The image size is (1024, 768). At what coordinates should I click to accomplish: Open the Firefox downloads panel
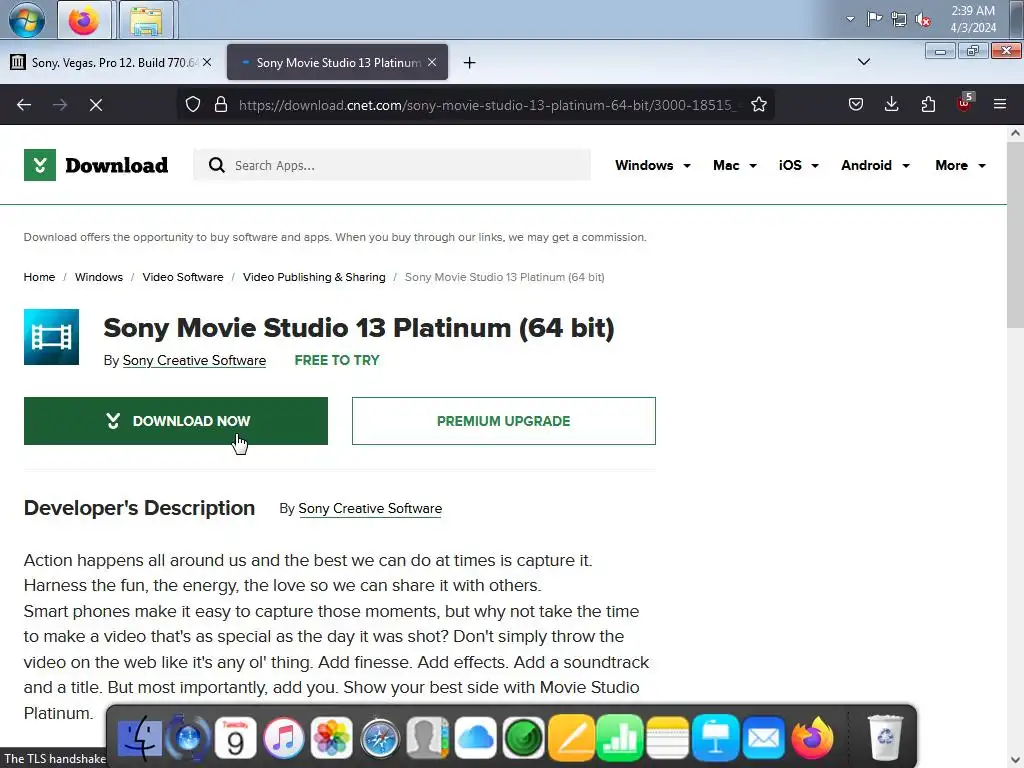pyautogui.click(x=891, y=104)
